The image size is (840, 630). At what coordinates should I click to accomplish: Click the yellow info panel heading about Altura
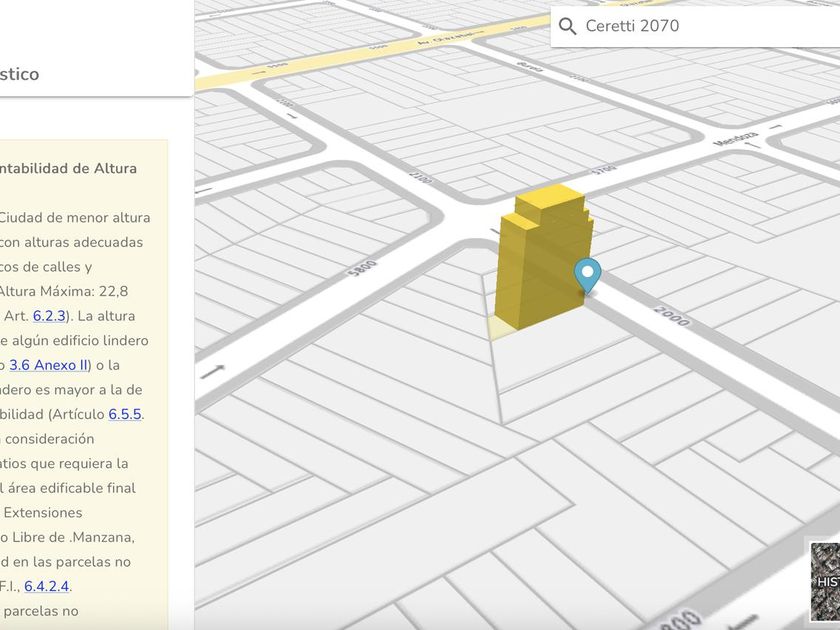point(69,168)
